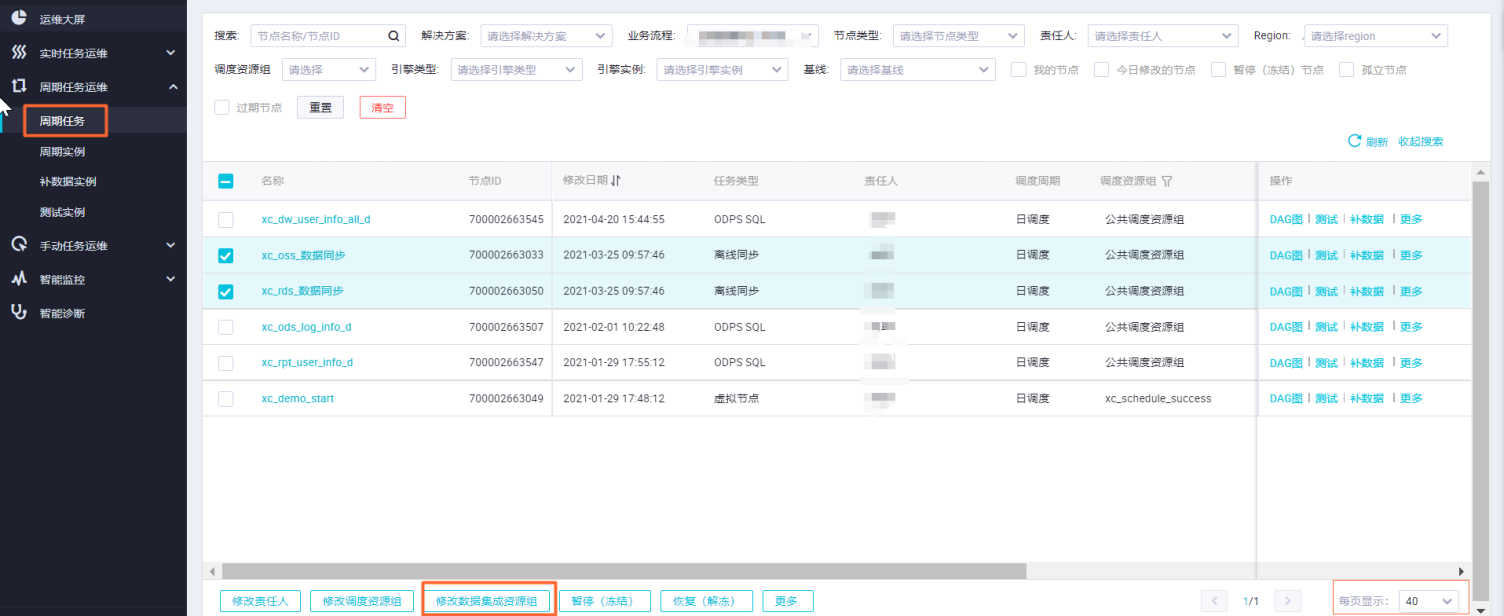Click the 实时任务运维 sidebar icon
The height and width of the screenshot is (616, 1504).
[19, 52]
